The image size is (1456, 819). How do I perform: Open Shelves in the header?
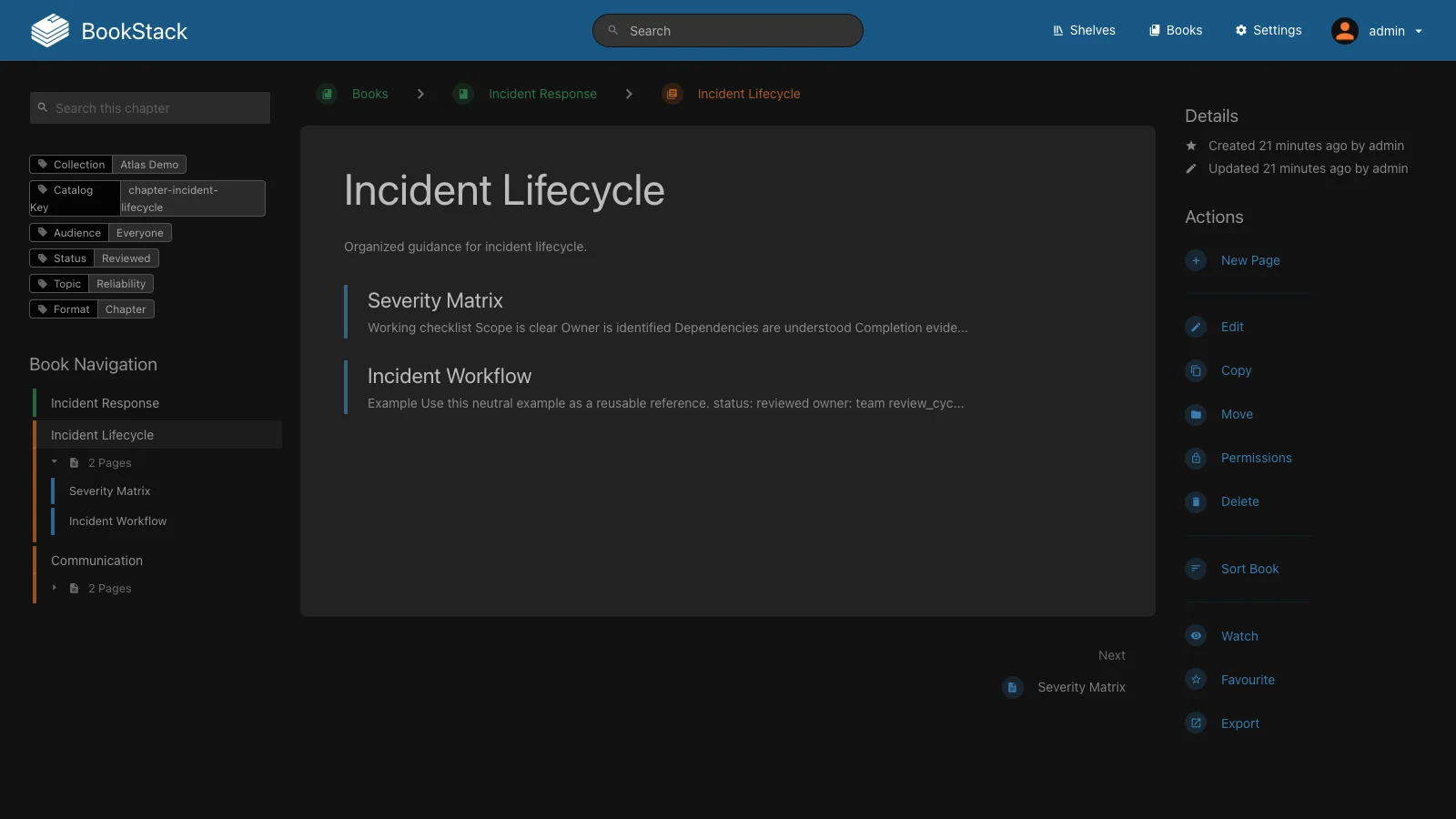(x=1084, y=30)
